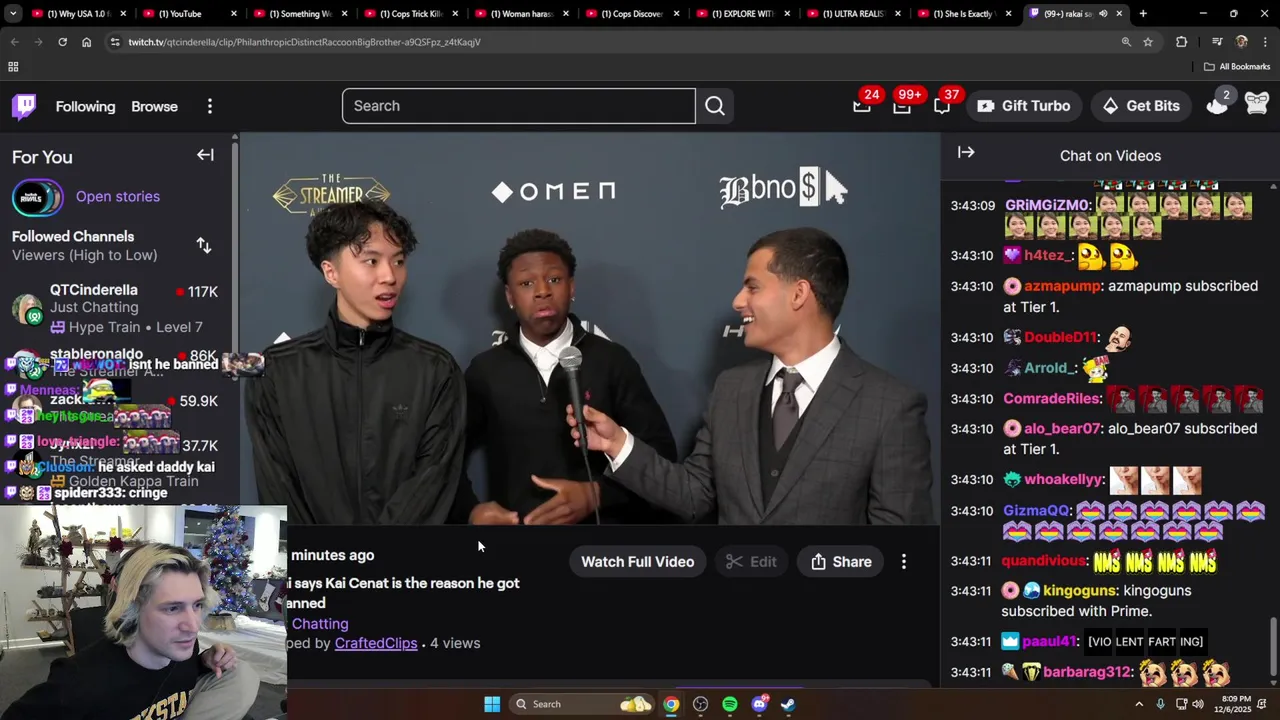The image size is (1280, 720).
Task: Open the three-dot menu beside Browse
Action: click(x=209, y=106)
